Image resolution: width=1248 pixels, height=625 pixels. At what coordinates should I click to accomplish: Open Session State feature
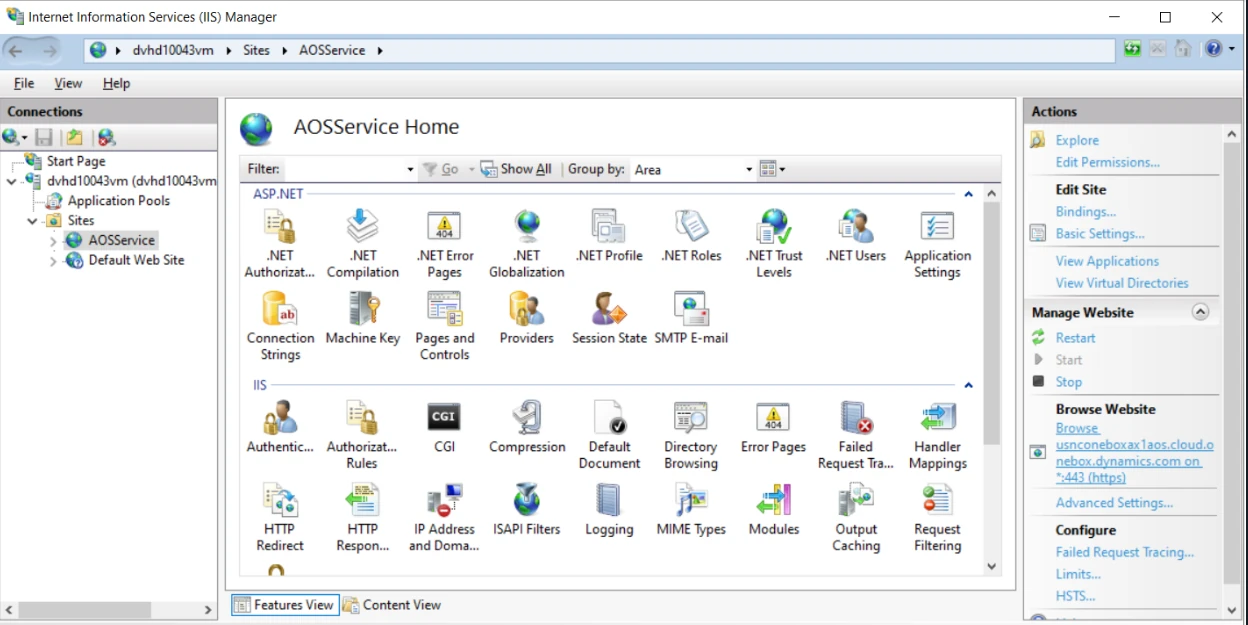609,319
